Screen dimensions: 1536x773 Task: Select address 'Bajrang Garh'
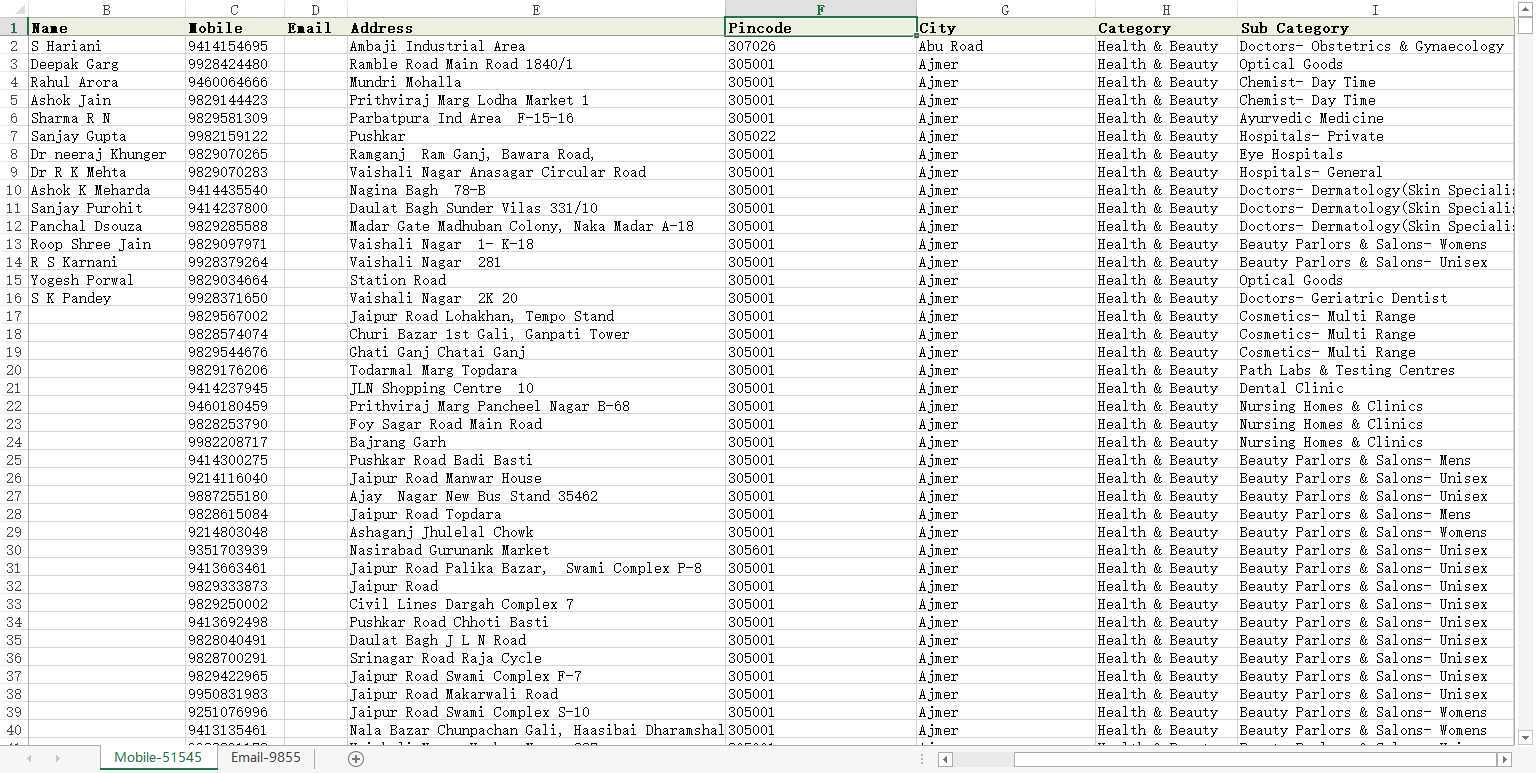[536, 442]
